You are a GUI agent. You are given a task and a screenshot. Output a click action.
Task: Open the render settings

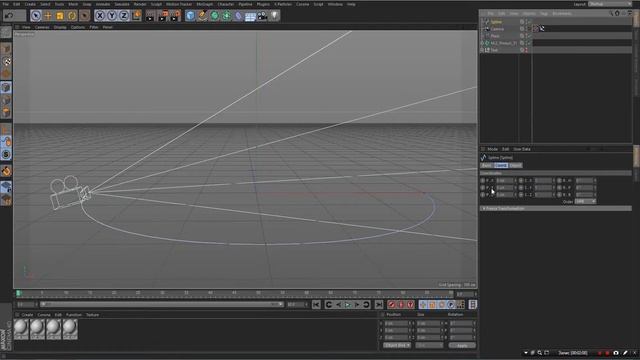(x=175, y=16)
